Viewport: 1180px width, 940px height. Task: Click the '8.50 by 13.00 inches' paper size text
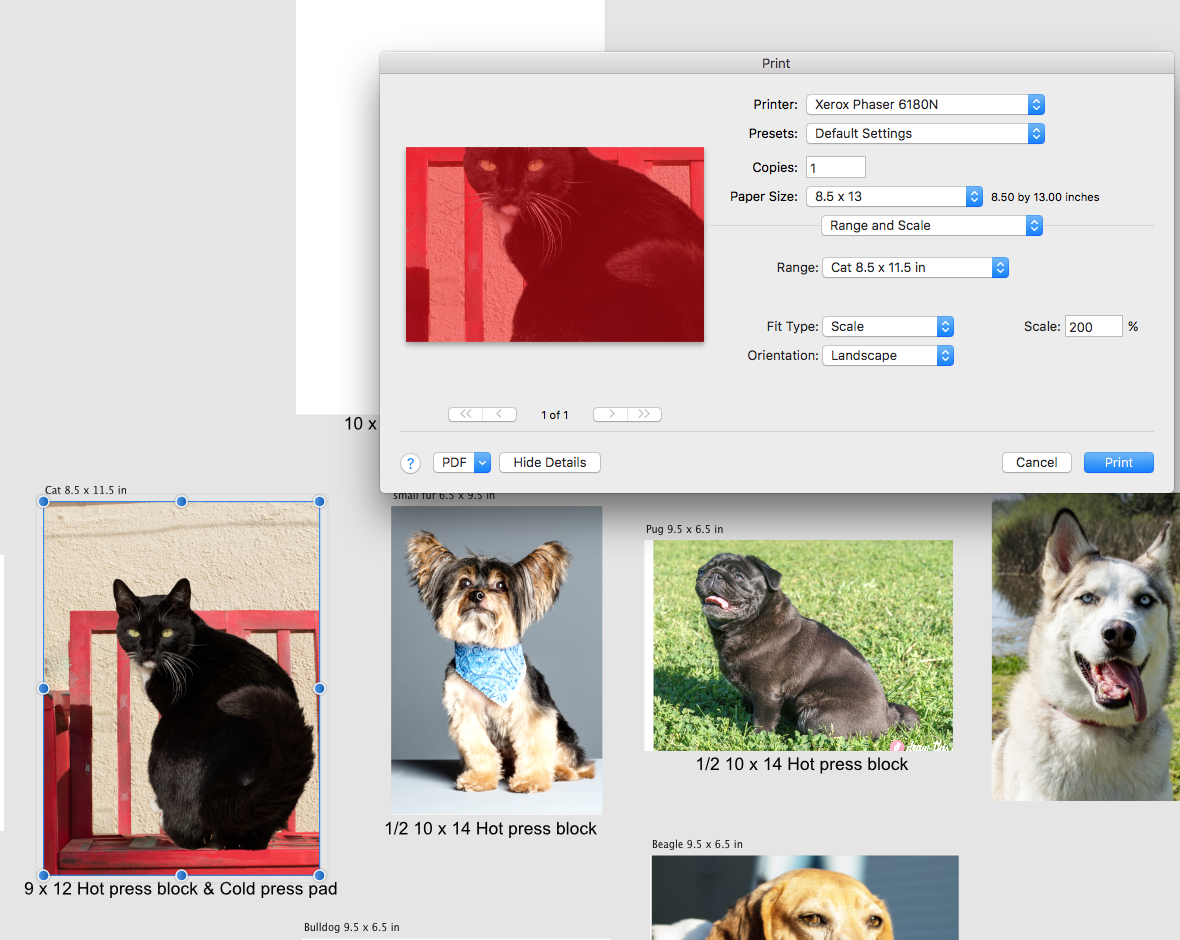pyautogui.click(x=1045, y=197)
